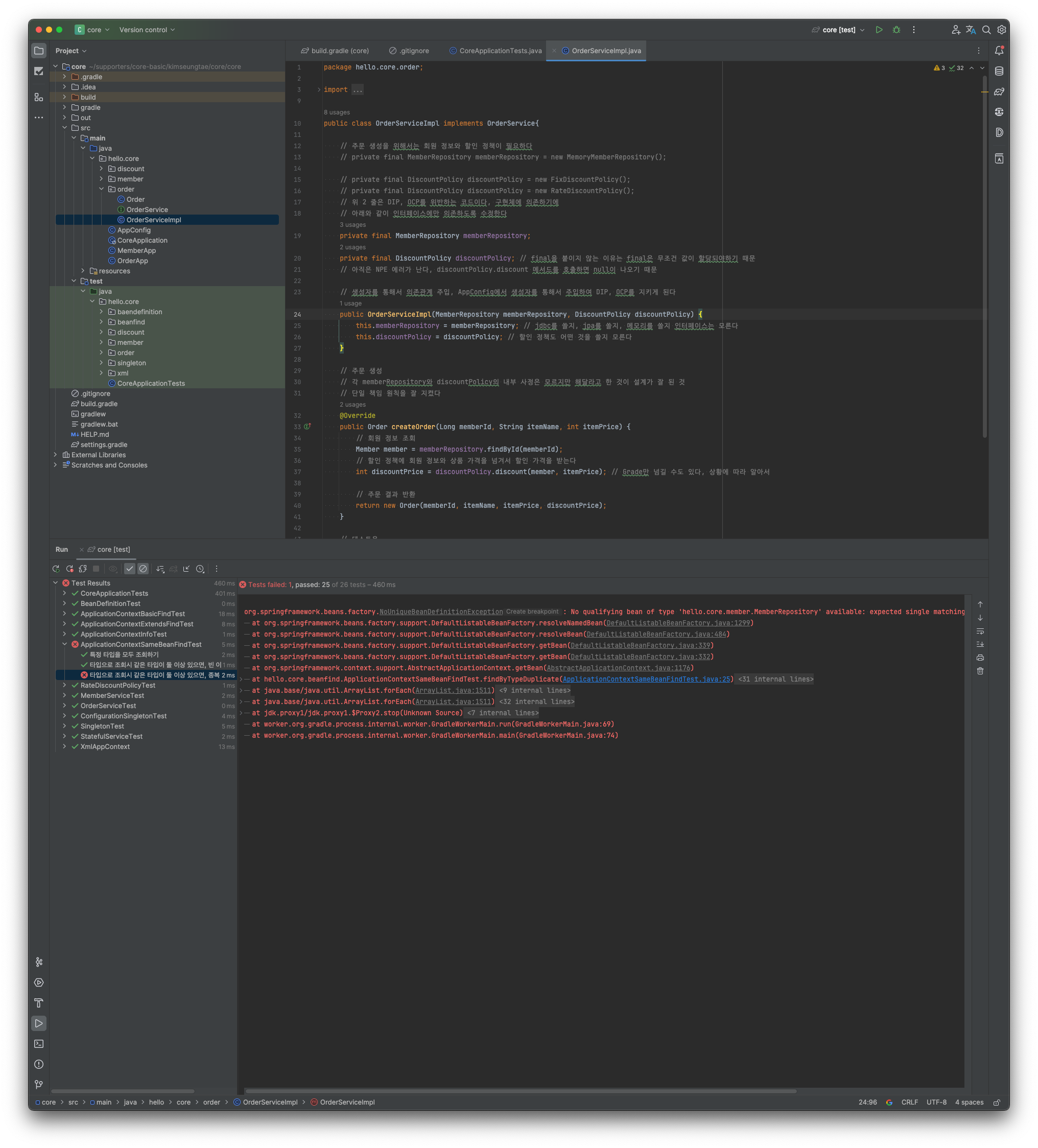Open Version control dropdown
Viewport: 1038px width, 1148px height.
(147, 30)
